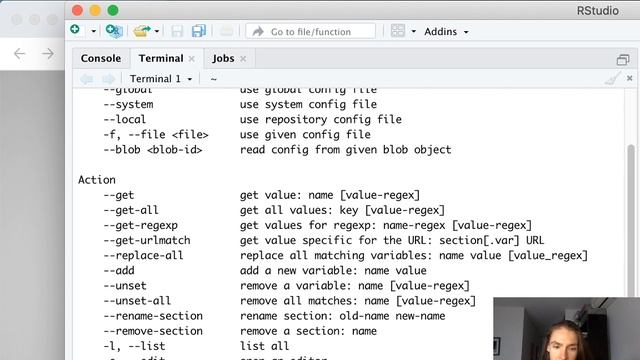Viewport: 640px width, 360px height.
Task: Close the Jobs tab
Action: click(243, 59)
